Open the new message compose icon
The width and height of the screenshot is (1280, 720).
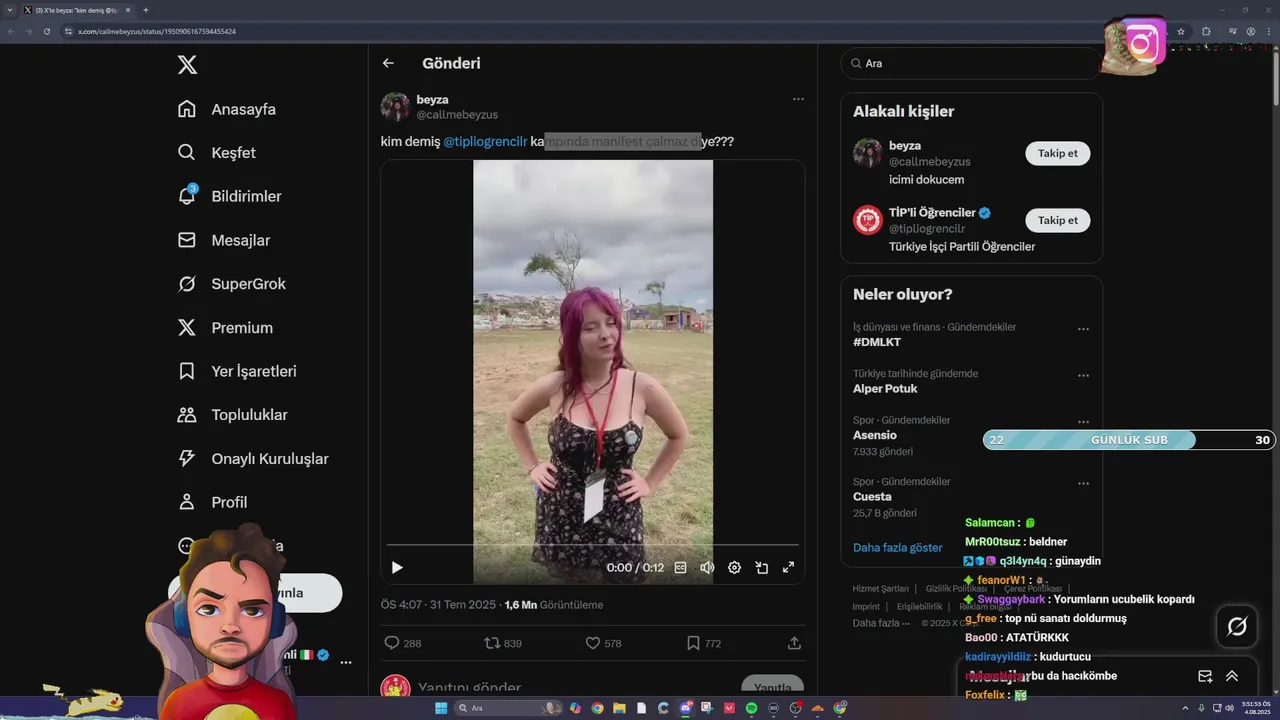point(1205,676)
